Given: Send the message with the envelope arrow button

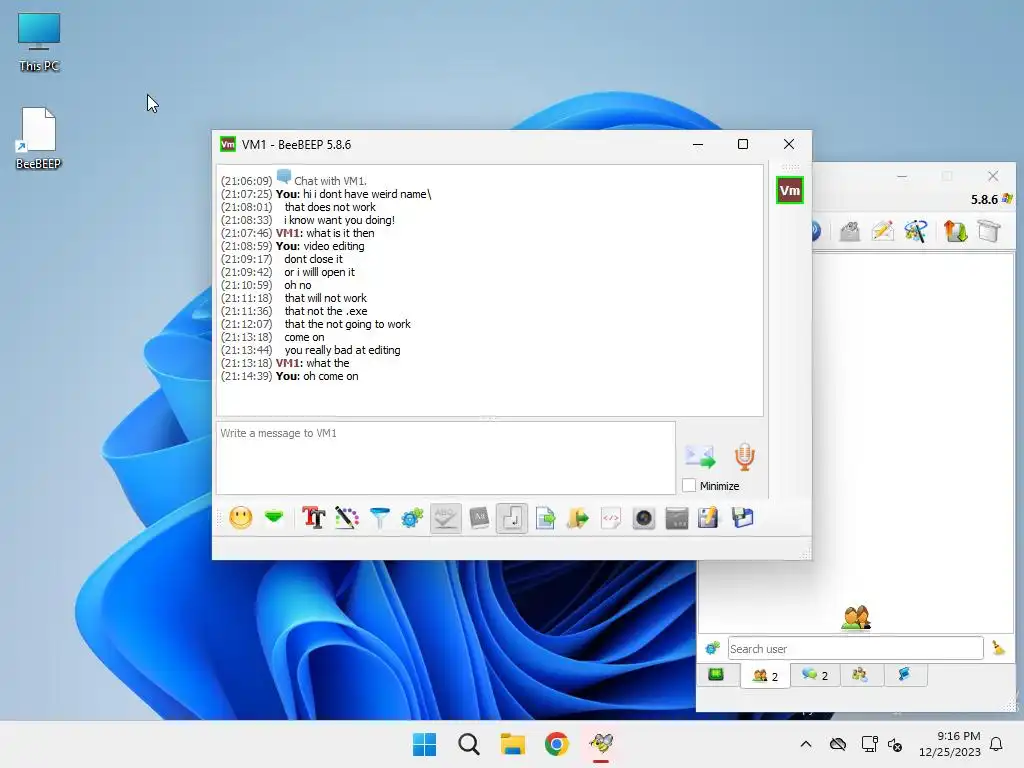Looking at the screenshot, I should (x=700, y=456).
